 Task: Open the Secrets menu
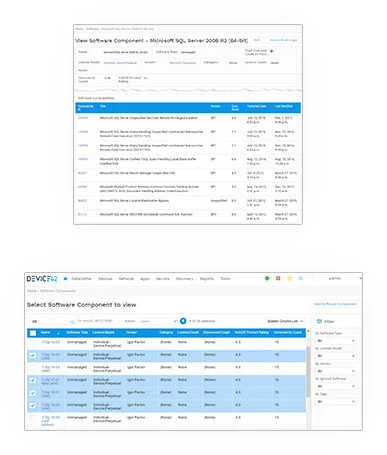163,279
